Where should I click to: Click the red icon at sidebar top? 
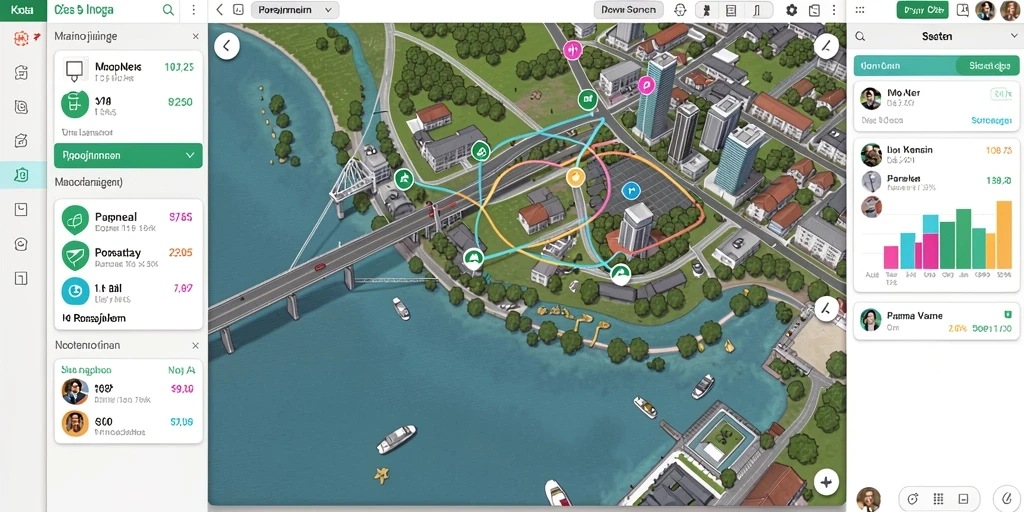pos(22,39)
